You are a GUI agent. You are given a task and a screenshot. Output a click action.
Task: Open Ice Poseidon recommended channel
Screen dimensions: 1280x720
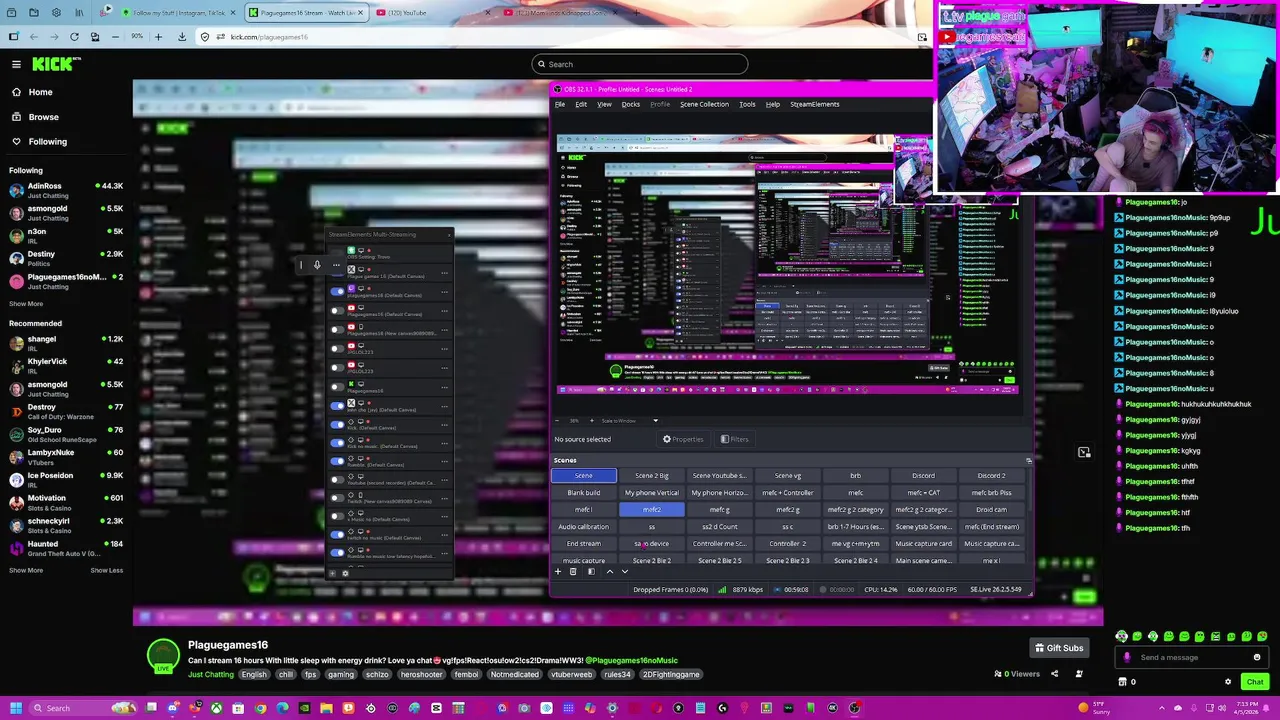[66, 480]
